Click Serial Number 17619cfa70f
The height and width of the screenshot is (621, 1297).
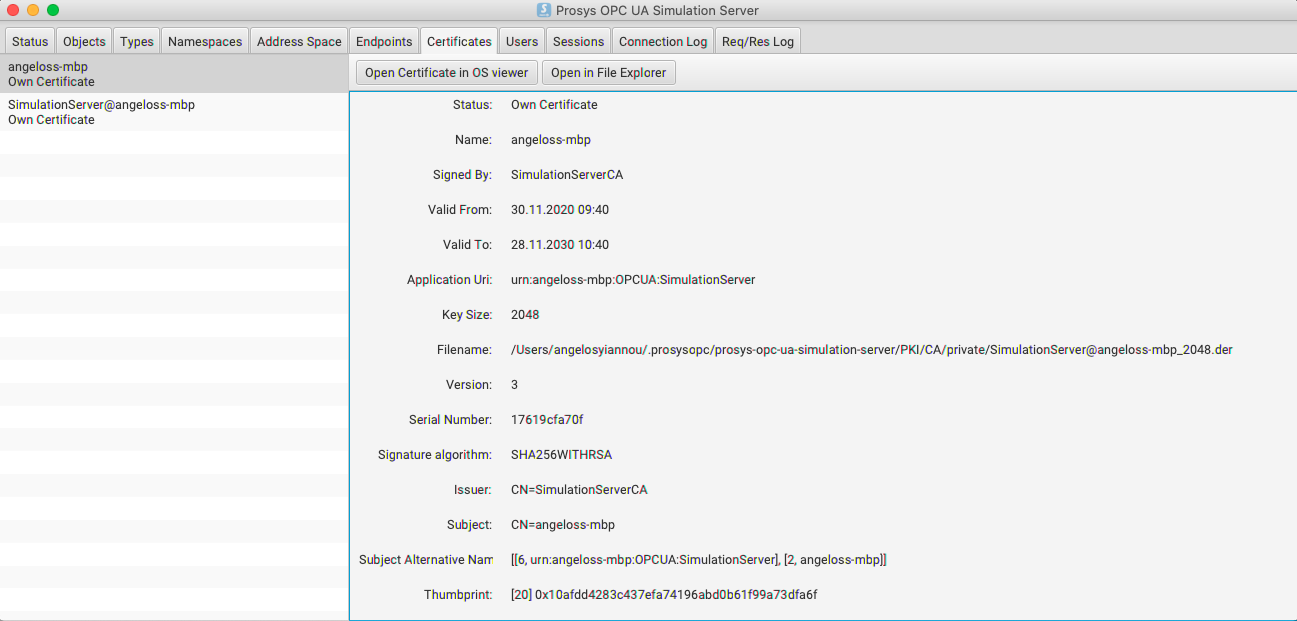click(x=546, y=419)
